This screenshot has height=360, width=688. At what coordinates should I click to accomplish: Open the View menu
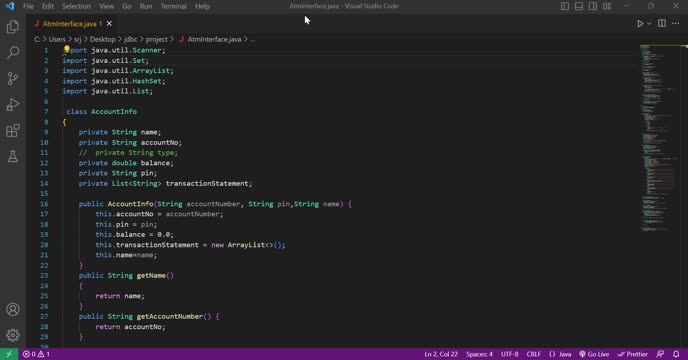(x=106, y=6)
